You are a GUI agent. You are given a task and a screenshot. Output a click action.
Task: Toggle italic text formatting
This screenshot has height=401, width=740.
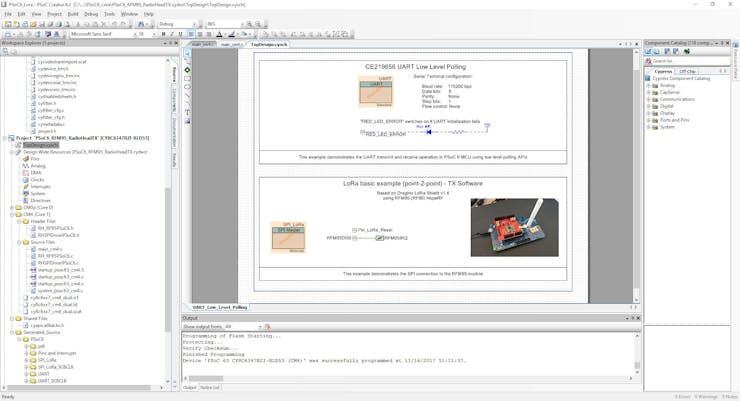point(172,34)
